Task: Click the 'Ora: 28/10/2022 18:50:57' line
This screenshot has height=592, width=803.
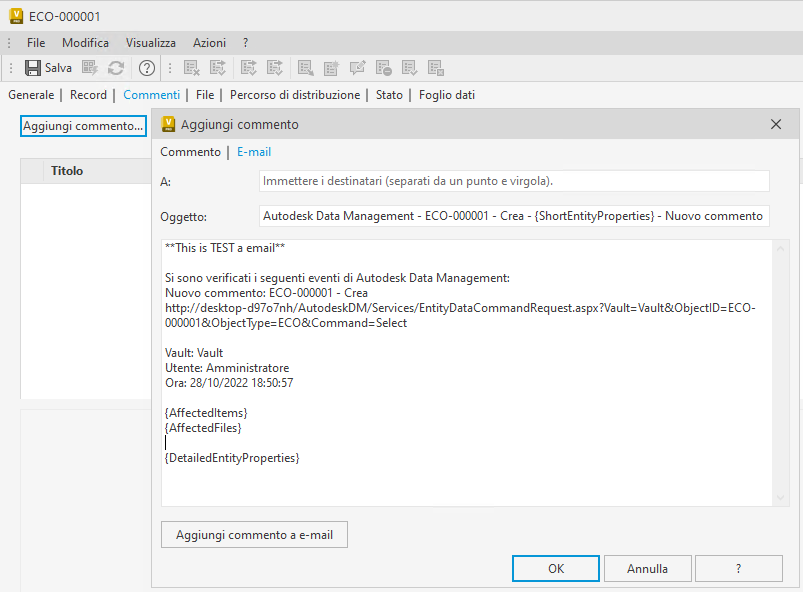Action: click(229, 383)
